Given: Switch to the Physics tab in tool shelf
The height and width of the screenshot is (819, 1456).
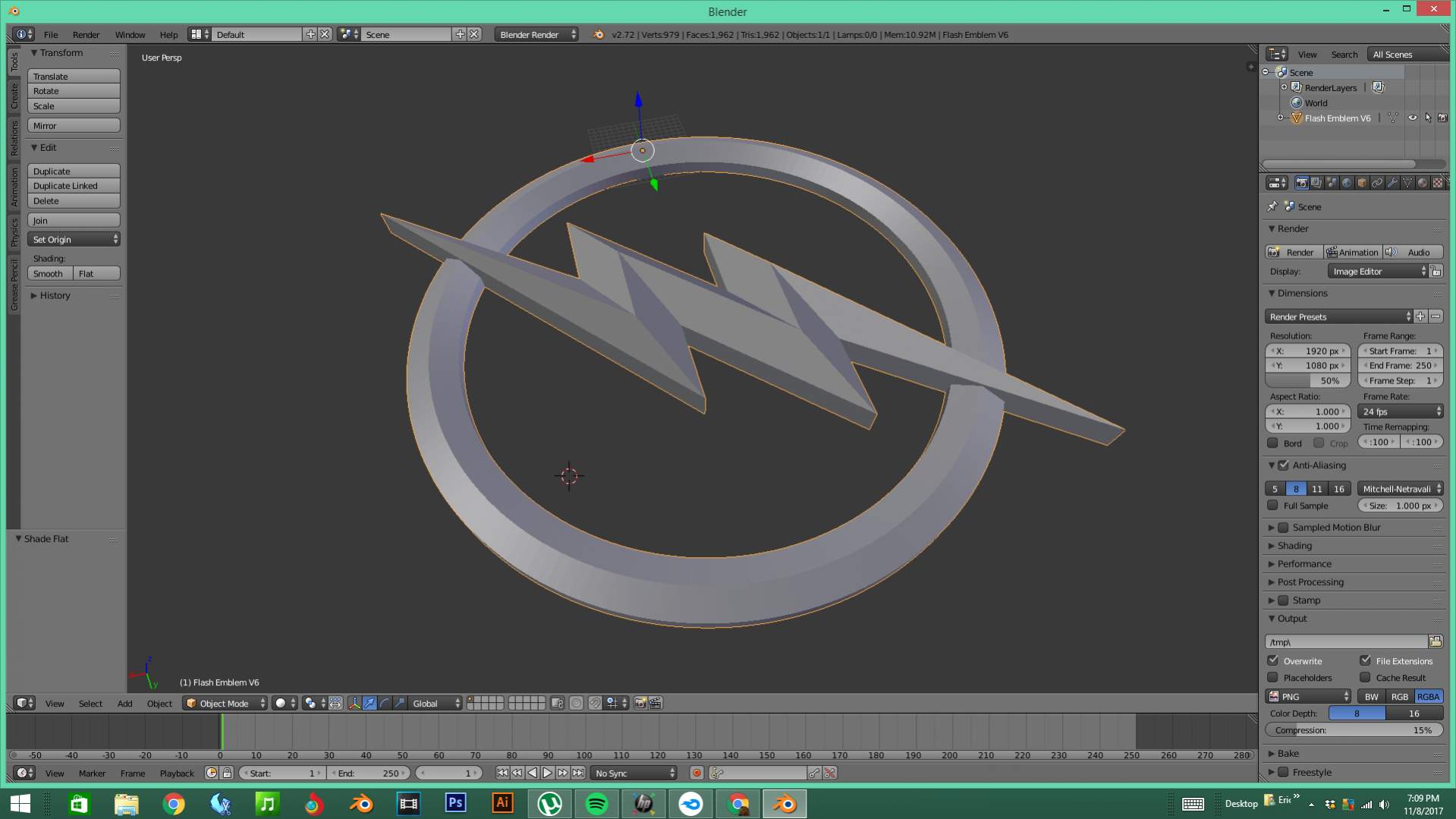Looking at the screenshot, I should point(14,233).
